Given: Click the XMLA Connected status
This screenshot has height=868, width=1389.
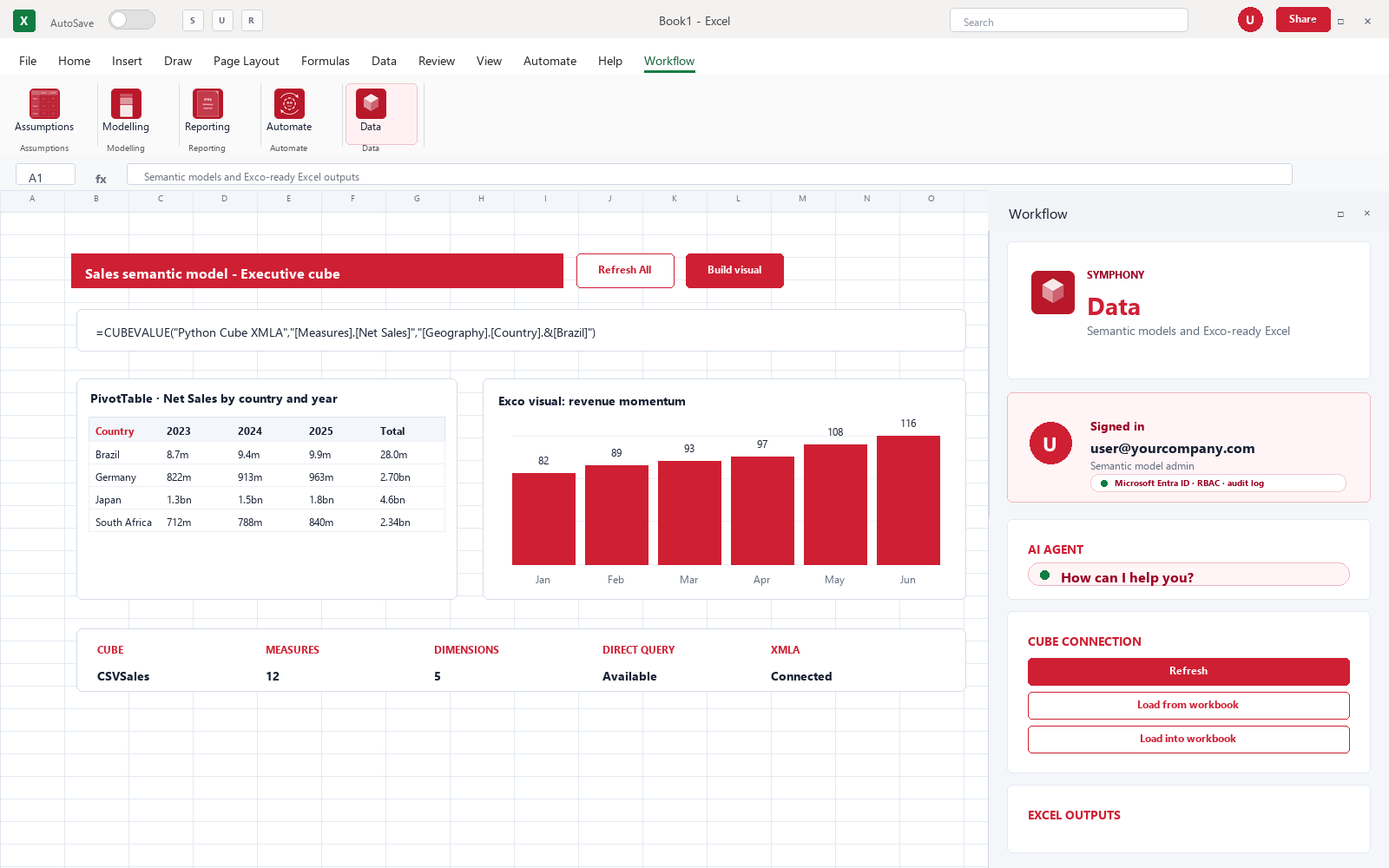Looking at the screenshot, I should (801, 676).
